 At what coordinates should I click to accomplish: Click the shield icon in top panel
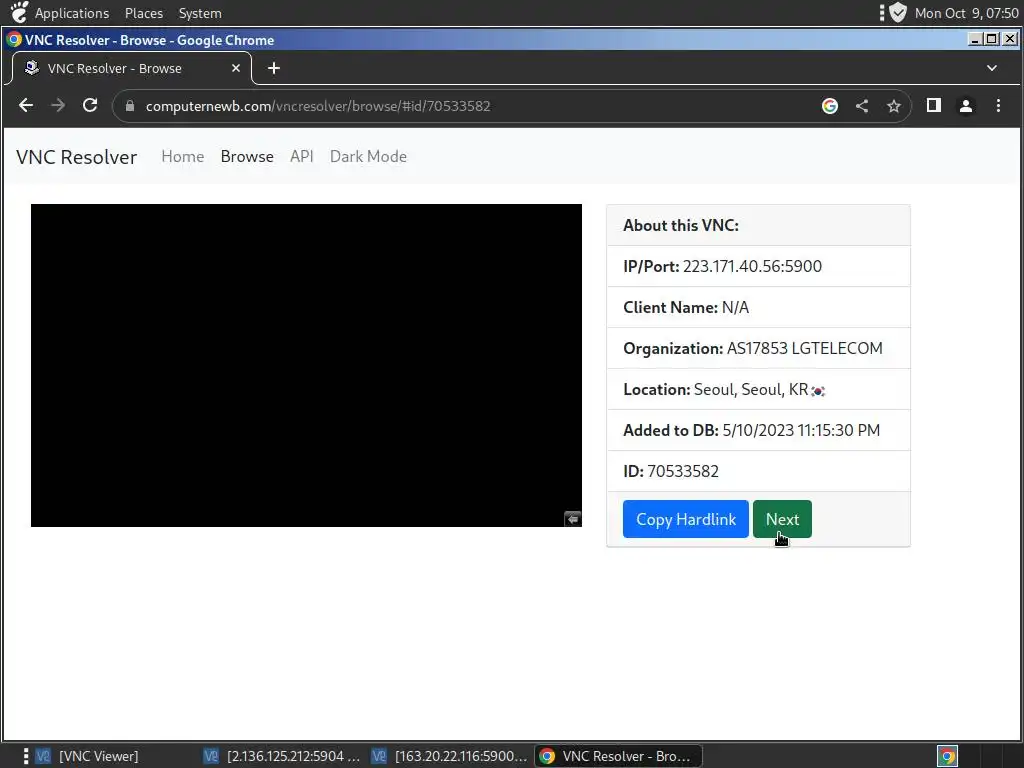[x=899, y=12]
